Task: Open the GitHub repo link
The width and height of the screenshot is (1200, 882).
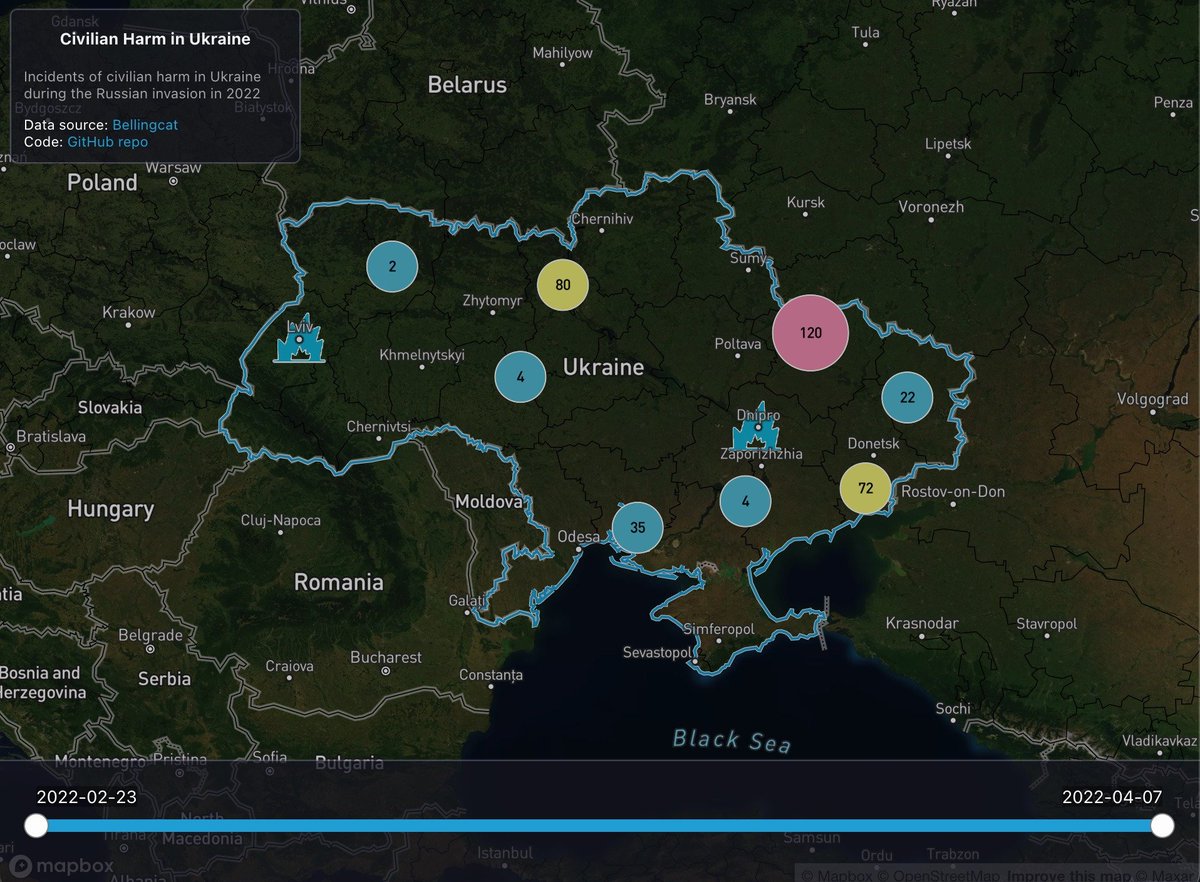Action: click(108, 142)
